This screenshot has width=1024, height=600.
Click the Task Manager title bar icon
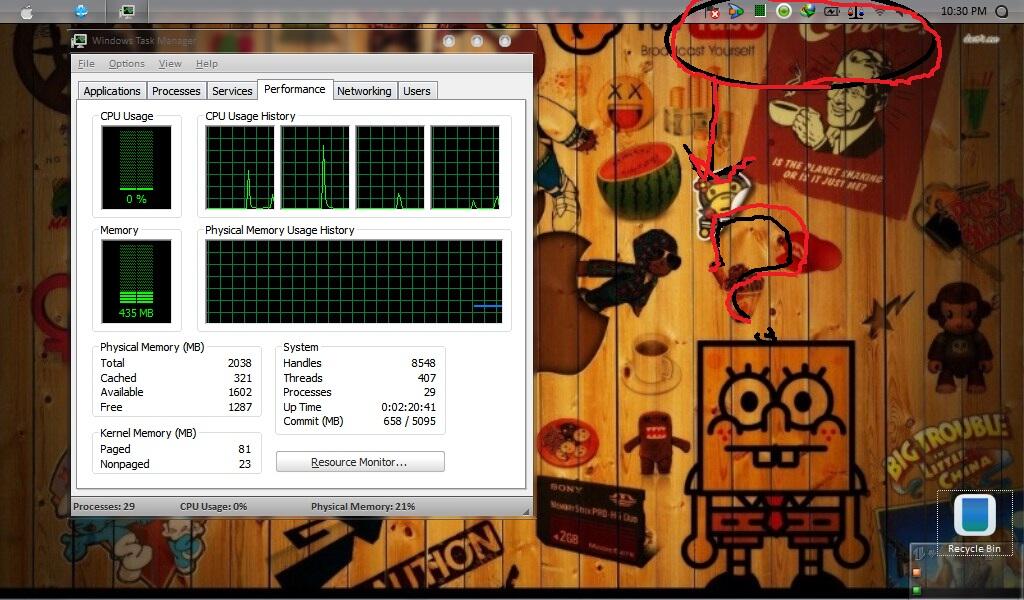80,40
